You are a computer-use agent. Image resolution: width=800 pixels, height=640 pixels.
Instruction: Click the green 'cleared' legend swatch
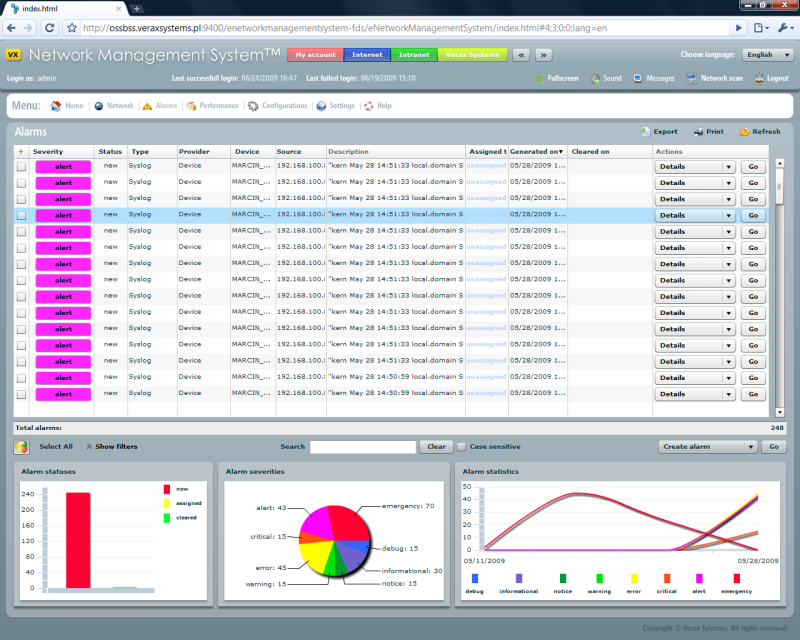coord(167,518)
